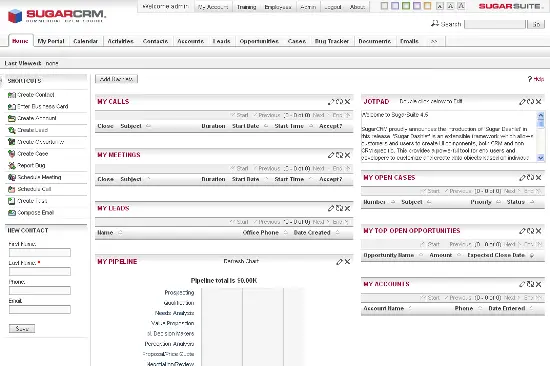Image resolution: width=550 pixels, height=366 pixels.
Task: Edit the Jotpad dashlet with pencil icon
Action: pyautogui.click(x=522, y=102)
